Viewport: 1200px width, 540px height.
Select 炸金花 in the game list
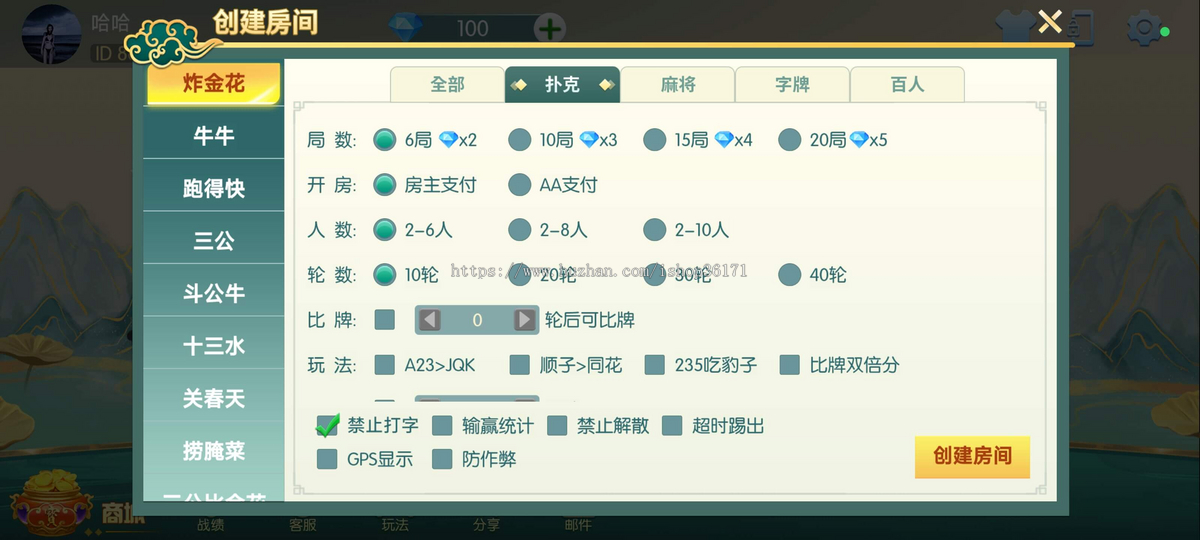click(x=213, y=84)
